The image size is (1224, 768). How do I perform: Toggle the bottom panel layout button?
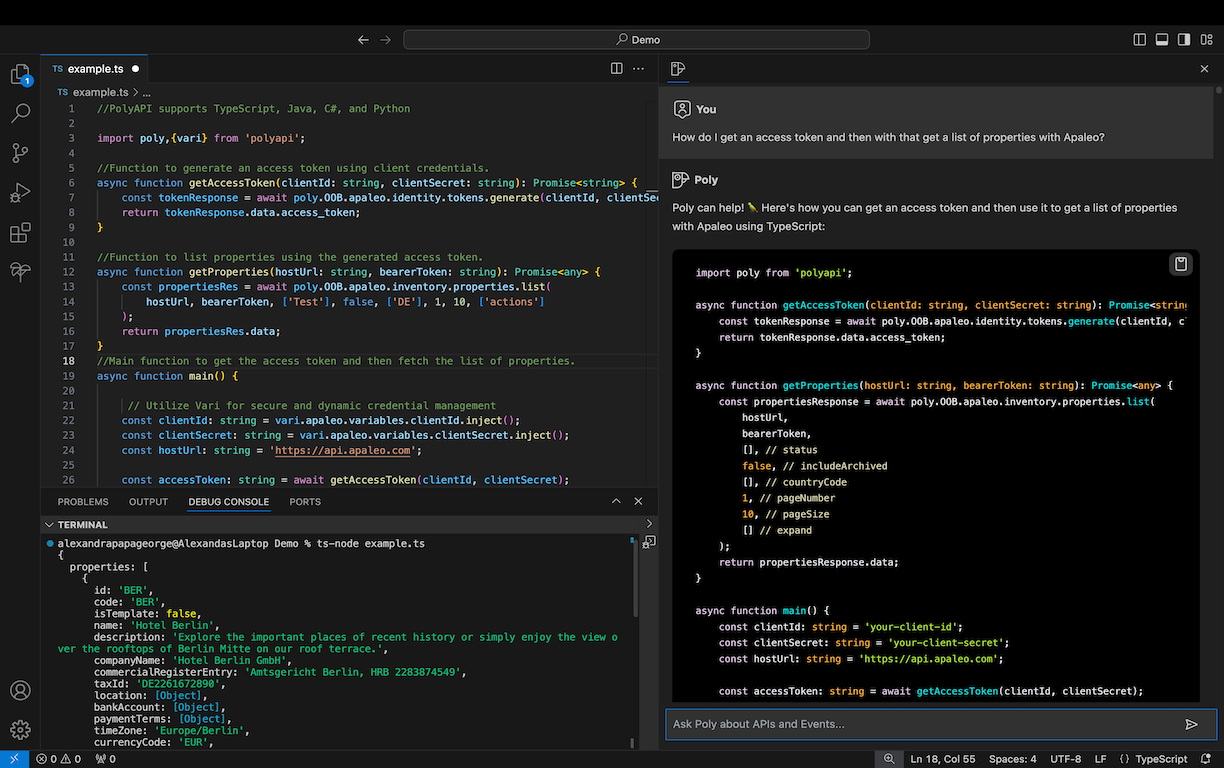[x=1162, y=40]
